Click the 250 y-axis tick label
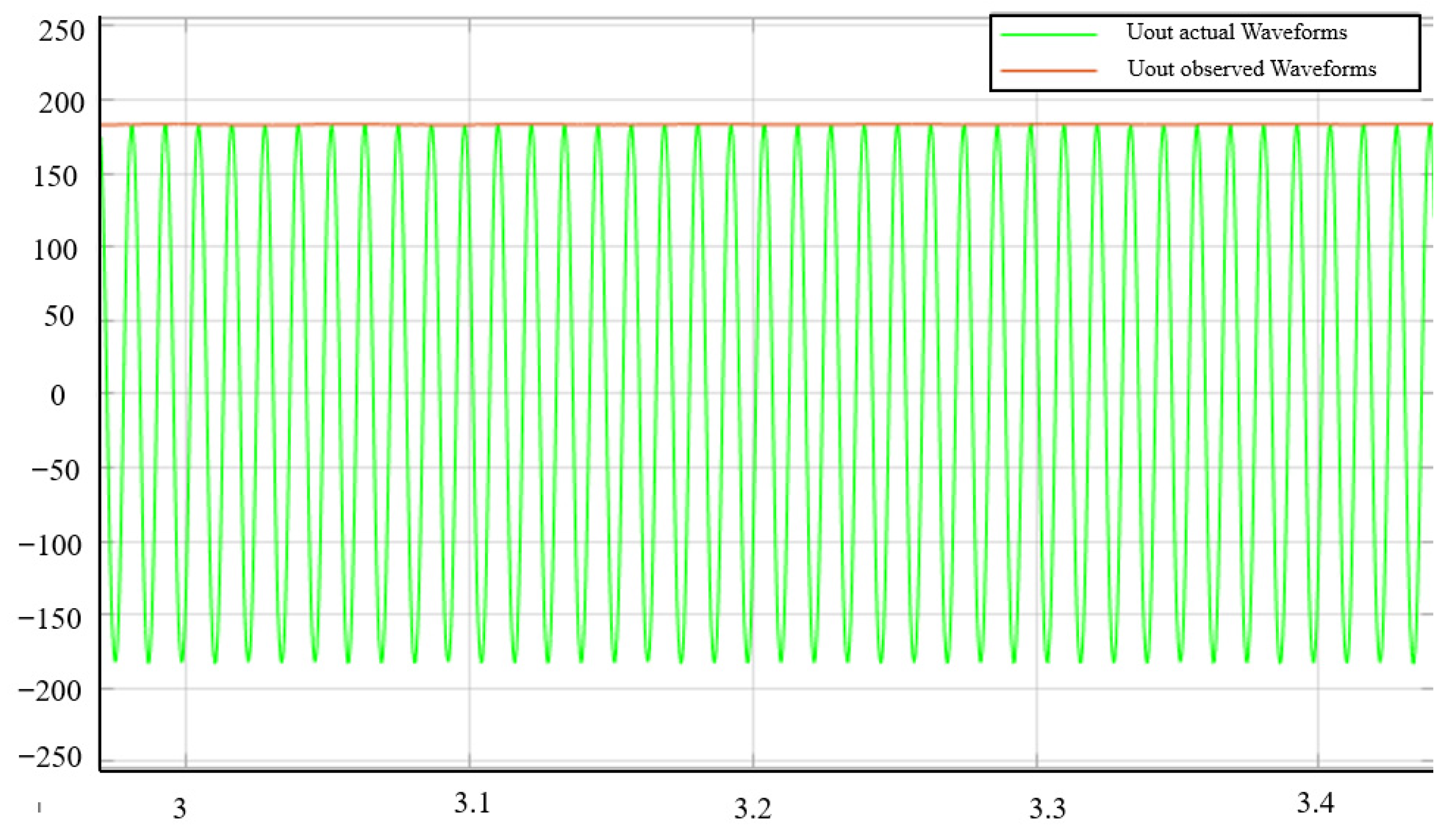The width and height of the screenshot is (1456, 832). 61,31
